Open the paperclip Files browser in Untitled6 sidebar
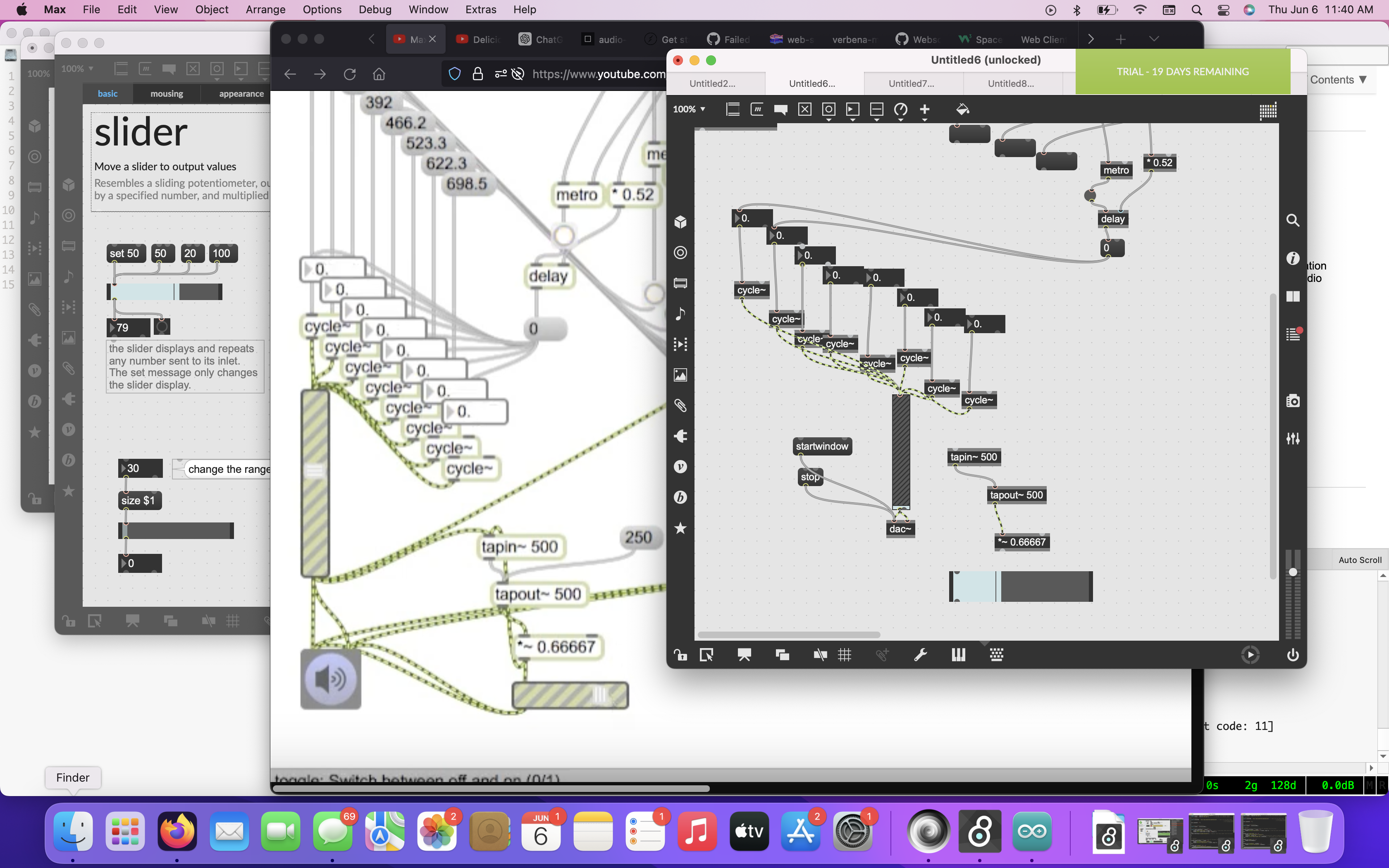1389x868 pixels. point(680,405)
